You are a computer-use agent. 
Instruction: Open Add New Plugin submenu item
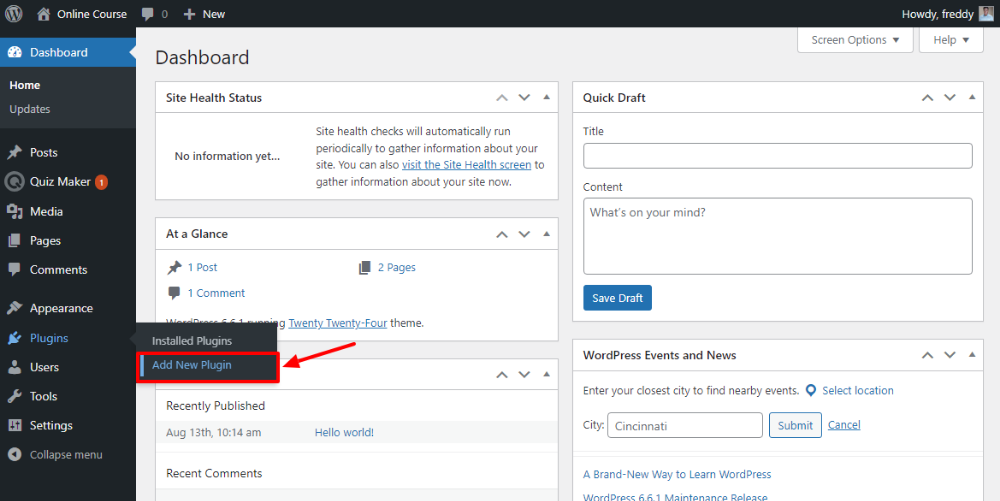[x=191, y=365]
